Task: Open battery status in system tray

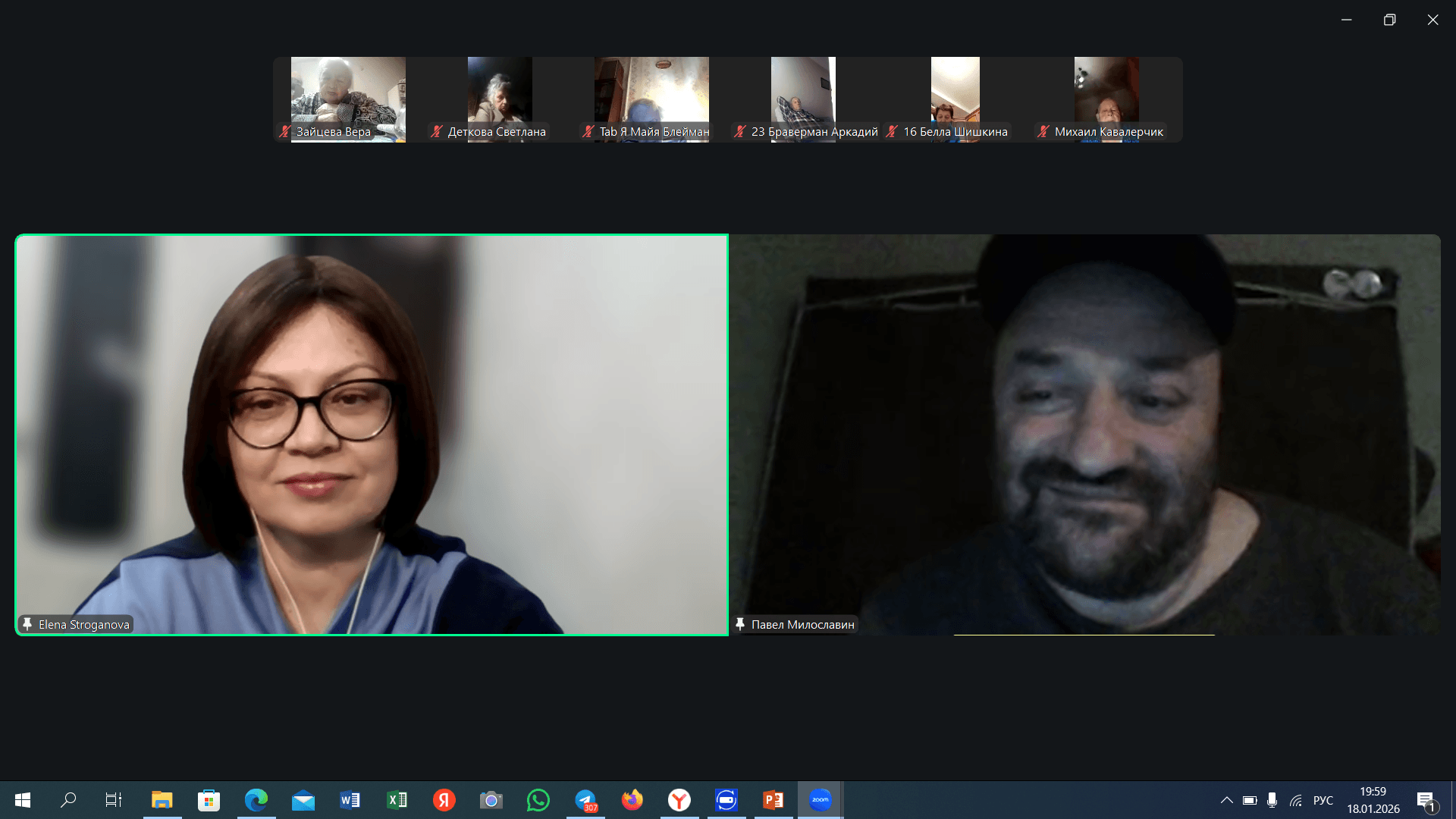Action: tap(1250, 800)
